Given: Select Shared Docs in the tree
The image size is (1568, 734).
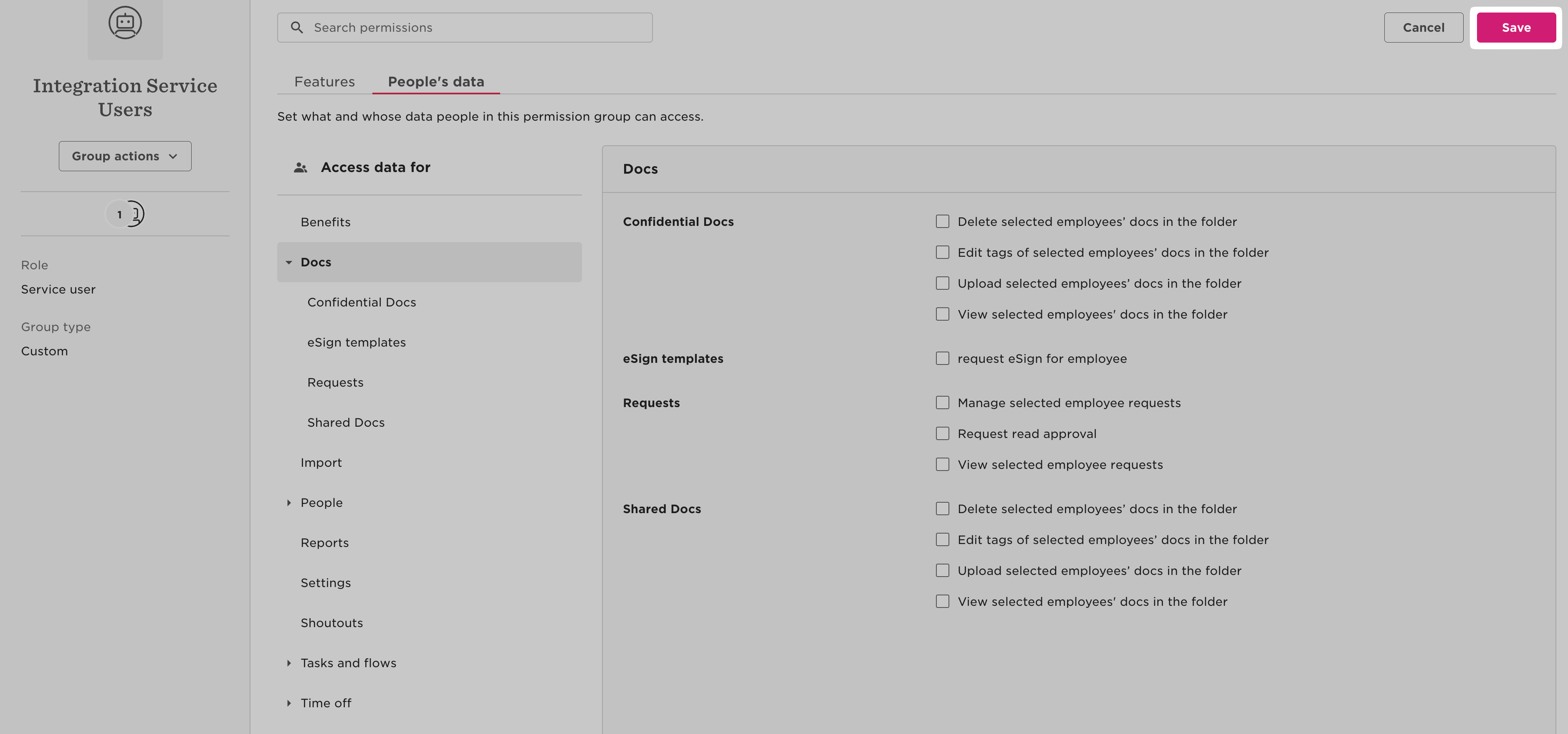Looking at the screenshot, I should click(x=346, y=423).
